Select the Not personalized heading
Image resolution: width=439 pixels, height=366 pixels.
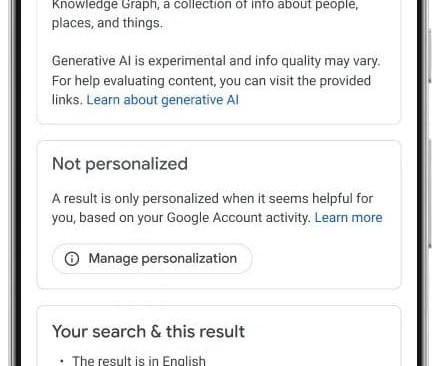pos(120,164)
